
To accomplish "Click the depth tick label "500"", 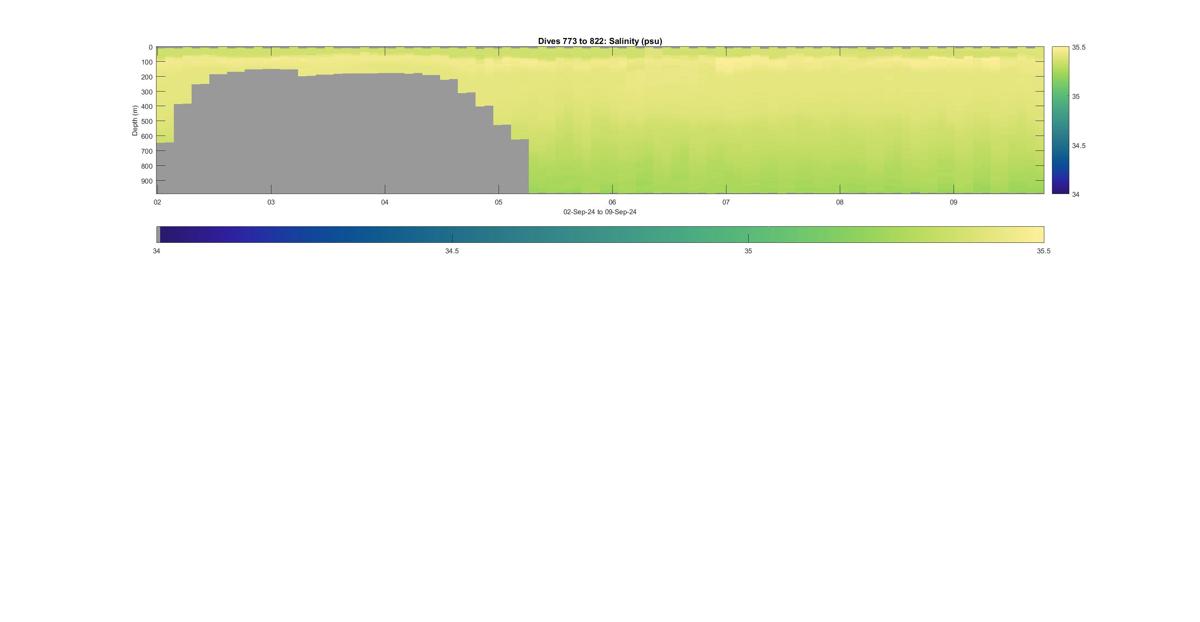I will pos(147,121).
